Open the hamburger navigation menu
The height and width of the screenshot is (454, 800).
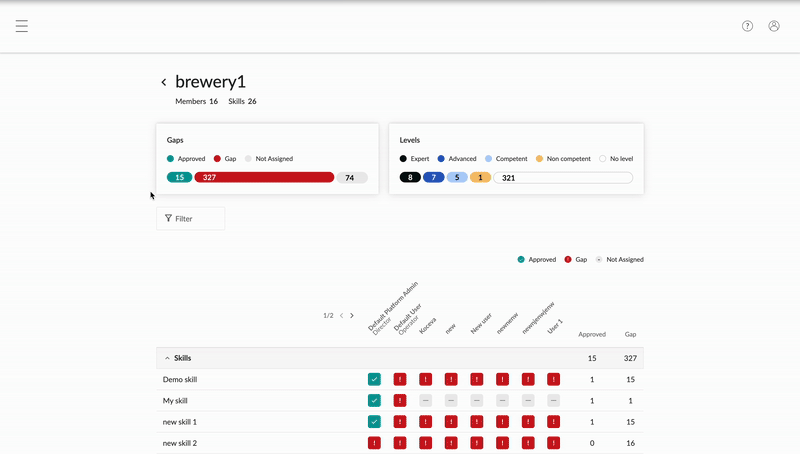click(x=21, y=26)
